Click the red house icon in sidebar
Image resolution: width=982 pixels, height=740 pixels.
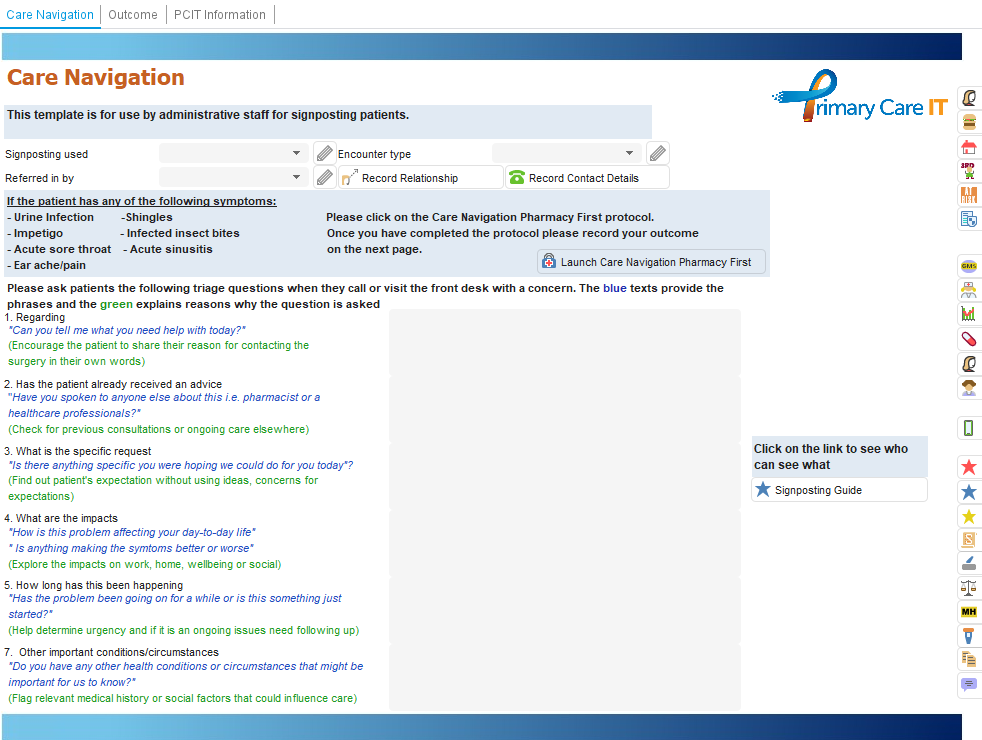tap(968, 147)
